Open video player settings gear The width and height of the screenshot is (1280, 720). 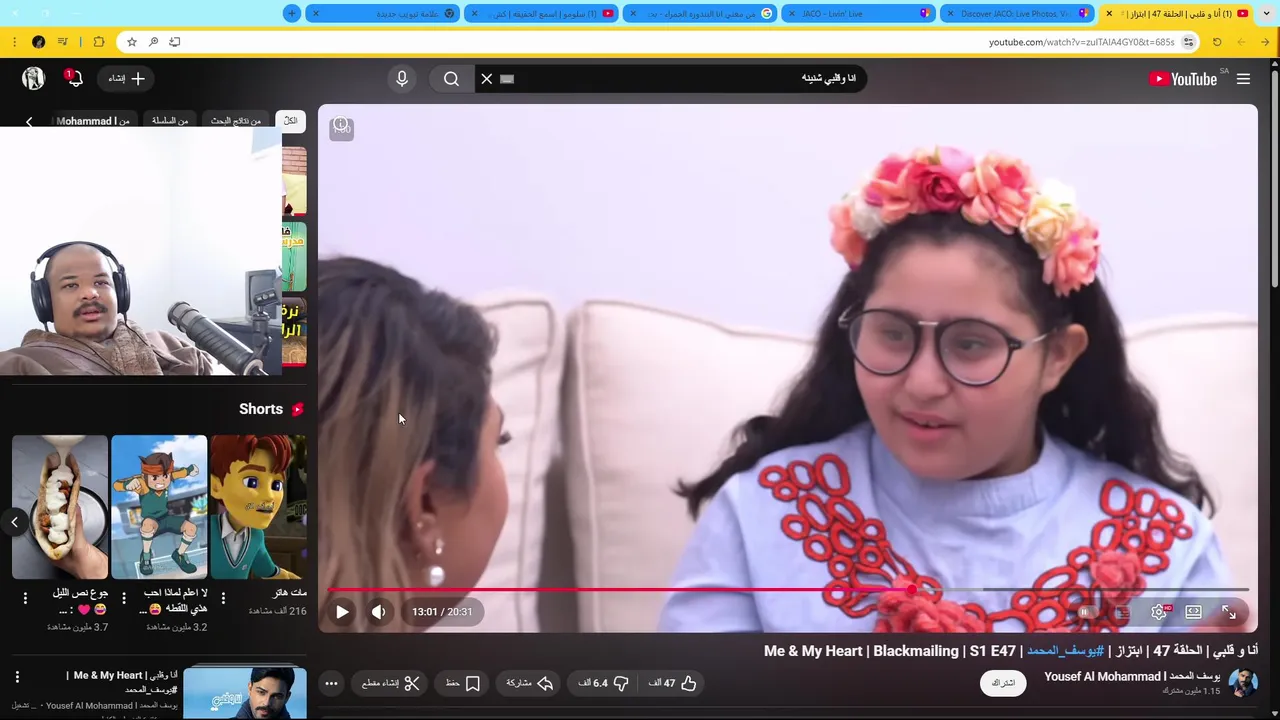tap(1159, 612)
